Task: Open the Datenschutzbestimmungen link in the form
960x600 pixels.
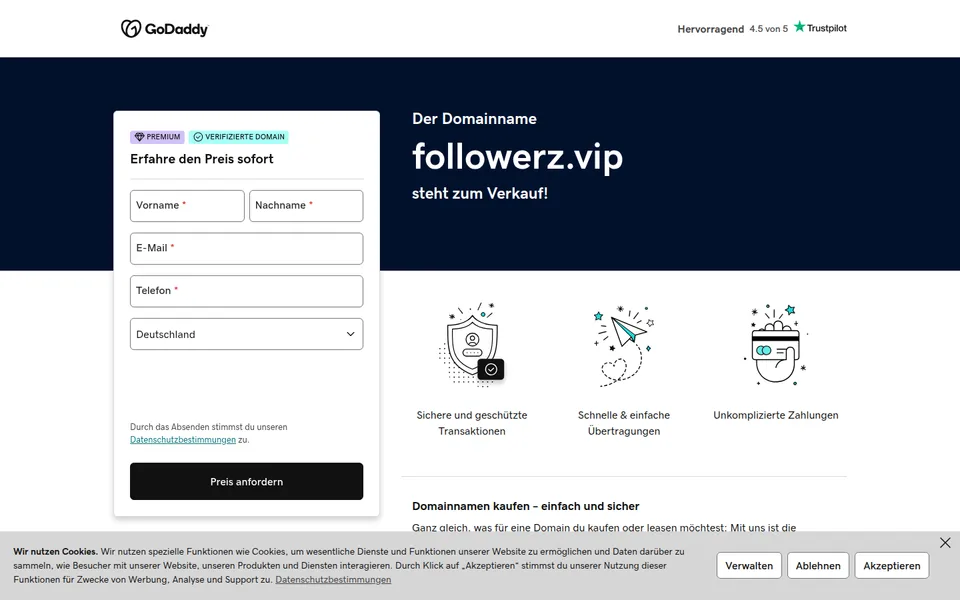Action: click(182, 440)
